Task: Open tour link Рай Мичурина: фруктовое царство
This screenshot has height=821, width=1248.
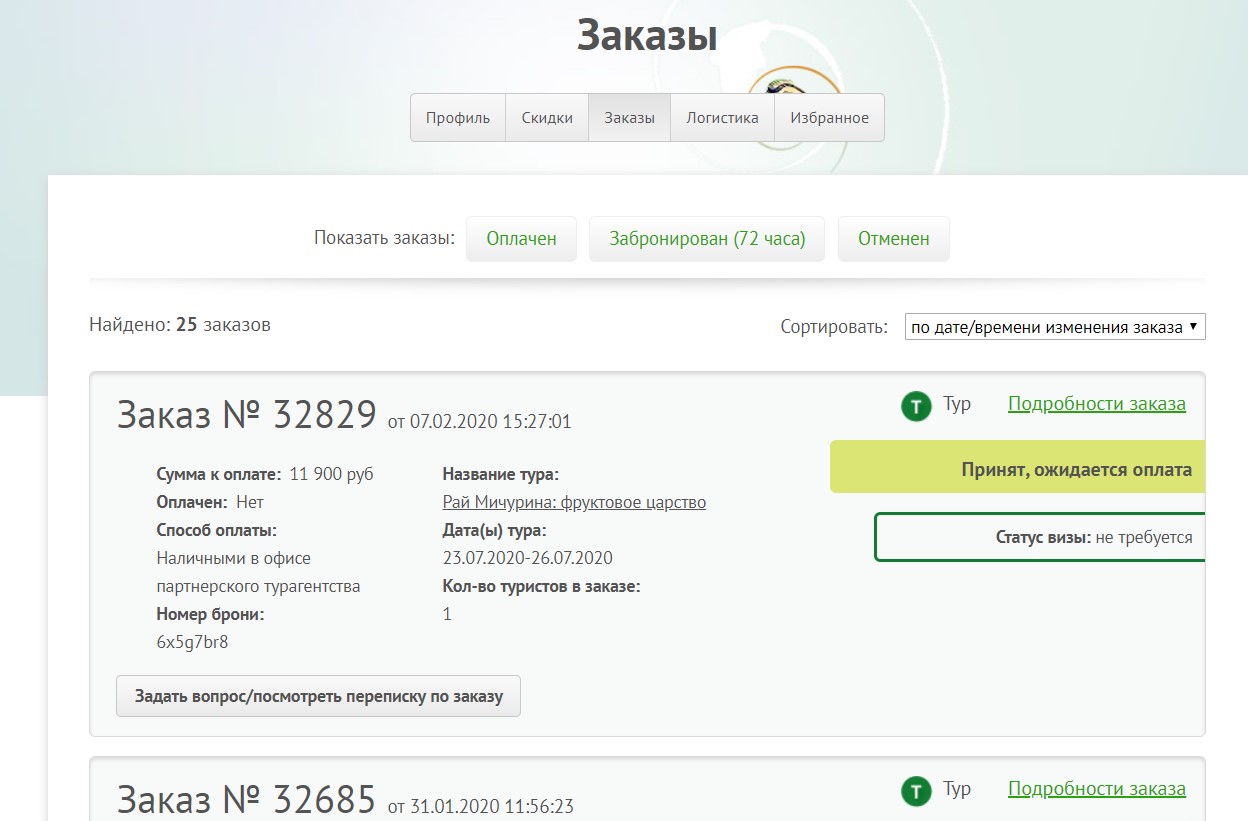Action: pyautogui.click(x=574, y=502)
